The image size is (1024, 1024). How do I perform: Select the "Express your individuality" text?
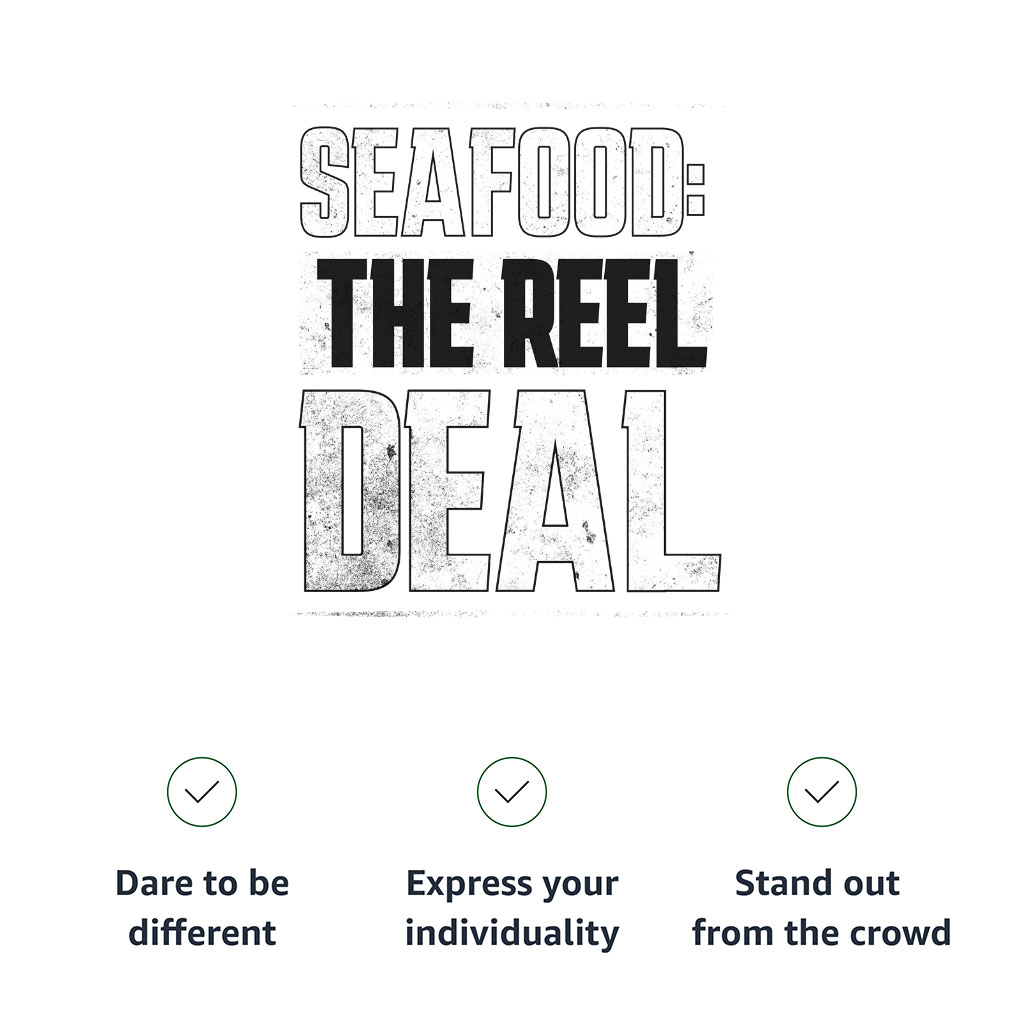tap(512, 908)
